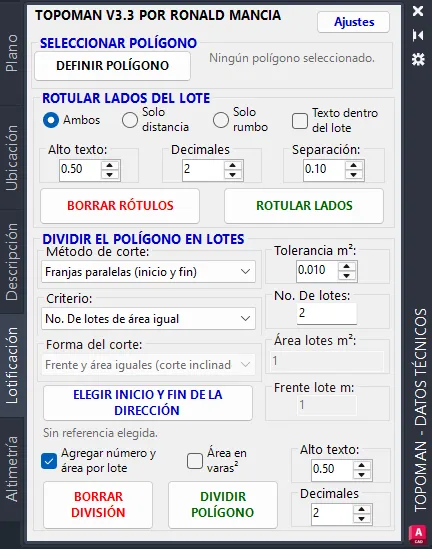Switch to the Plano tab
432x549 pixels.
pos(12,53)
